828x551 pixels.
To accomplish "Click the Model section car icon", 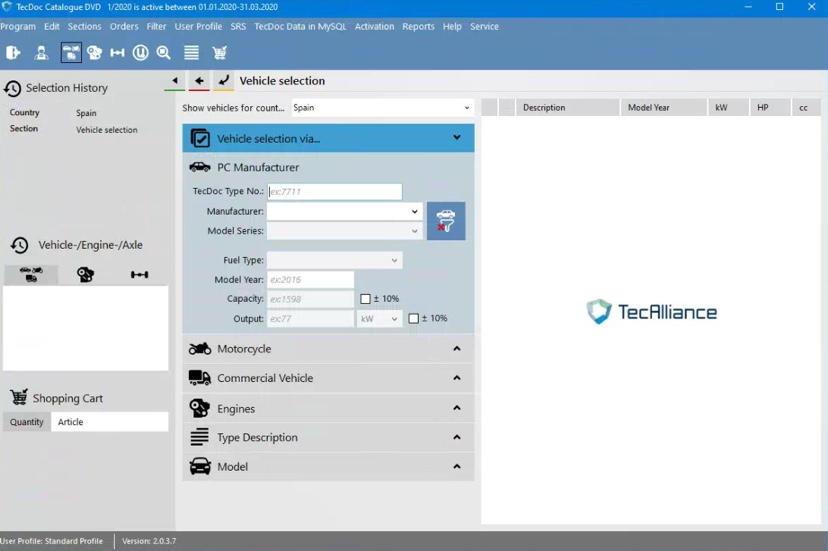I will pos(200,466).
